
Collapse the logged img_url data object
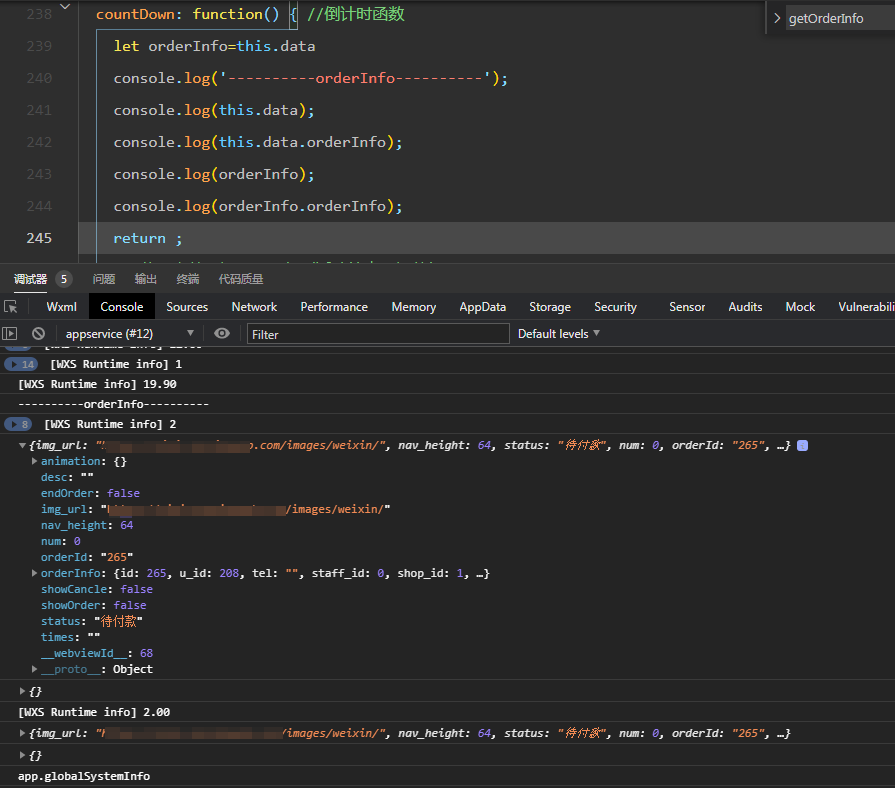coord(22,445)
